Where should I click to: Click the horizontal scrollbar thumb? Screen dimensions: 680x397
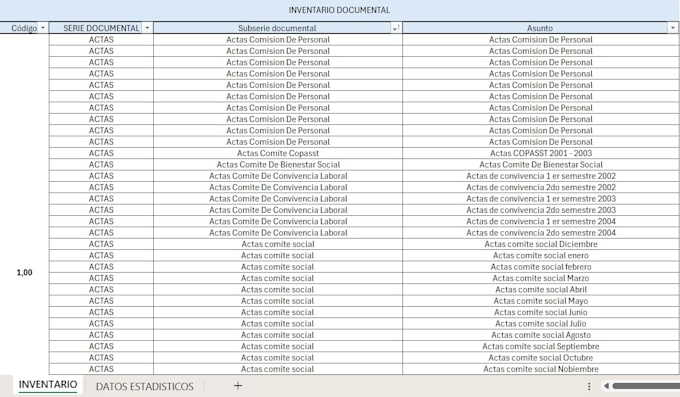click(646, 386)
